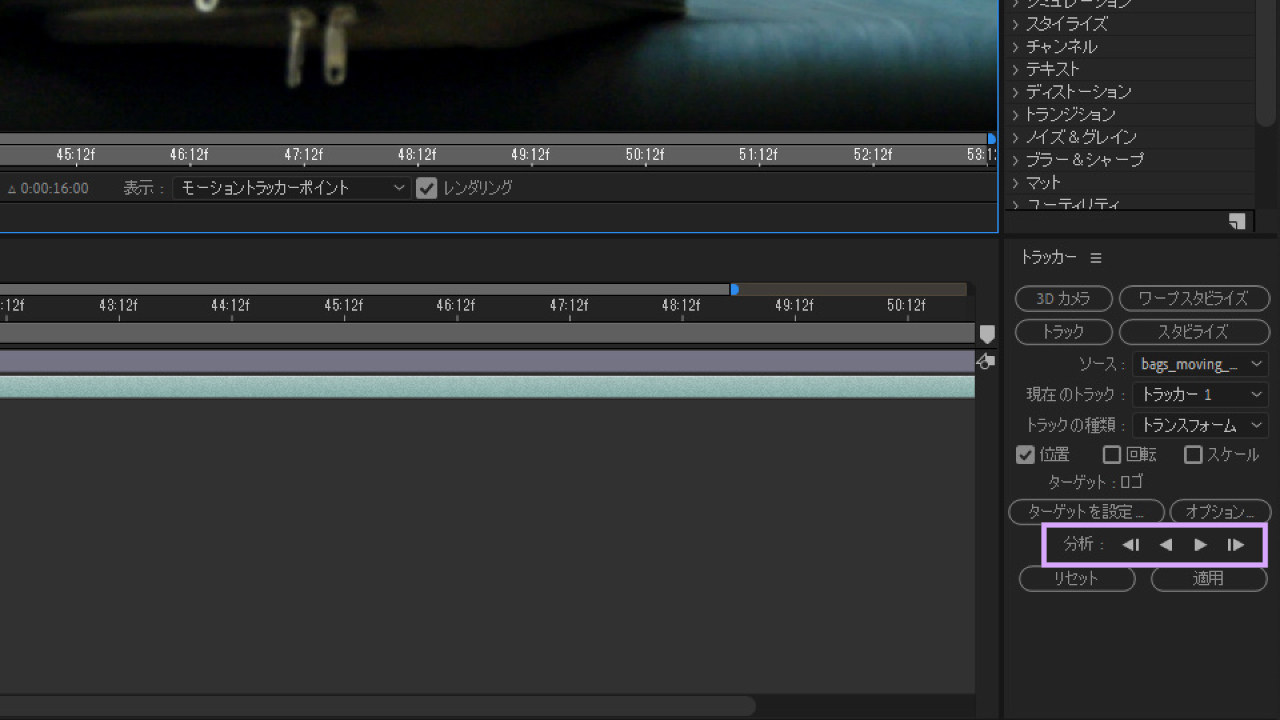1280x720 pixels.
Task: Click the effects panel vertical scrollbar
Action: 1266,62
